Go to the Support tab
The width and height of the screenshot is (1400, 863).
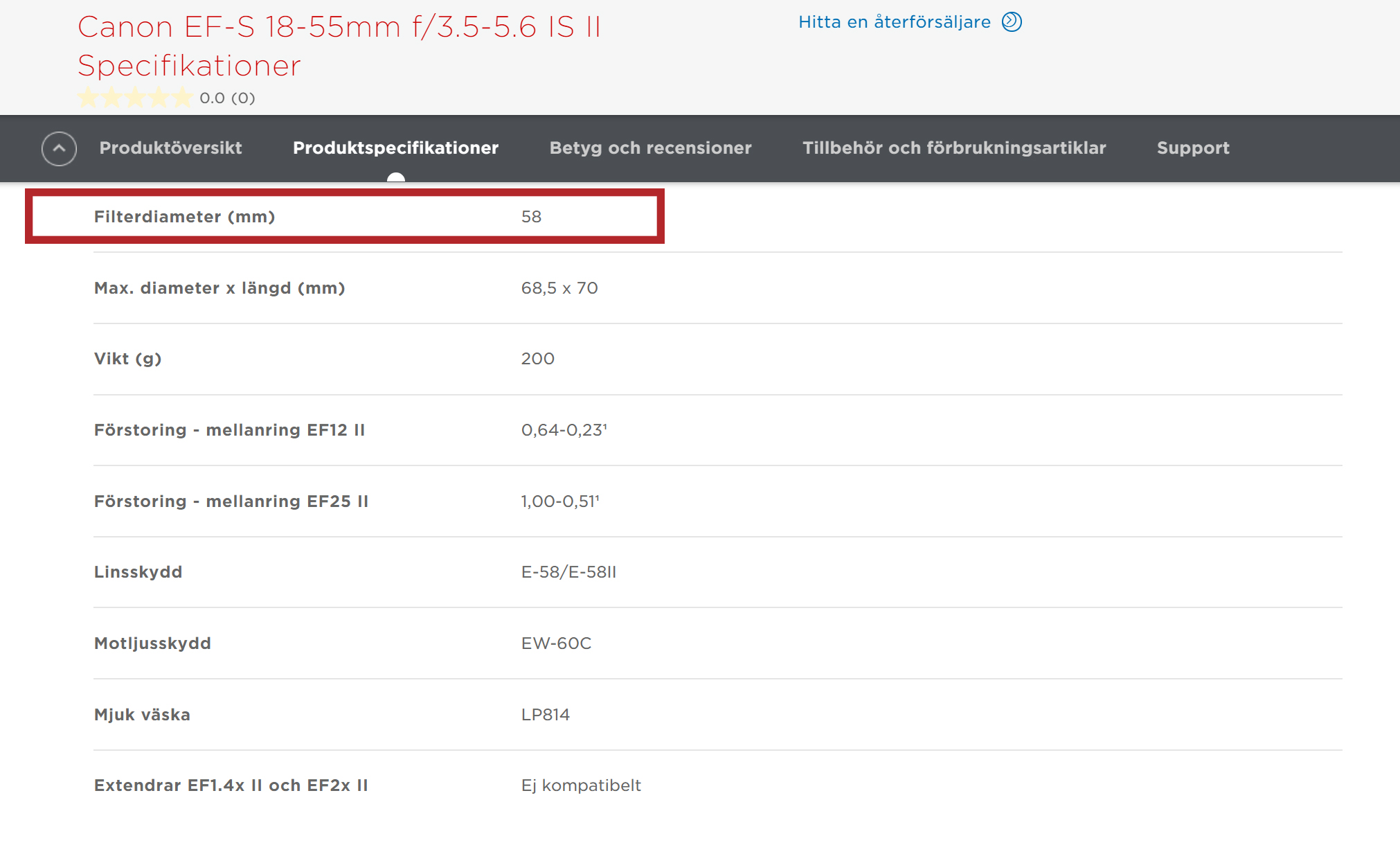[x=1192, y=148]
